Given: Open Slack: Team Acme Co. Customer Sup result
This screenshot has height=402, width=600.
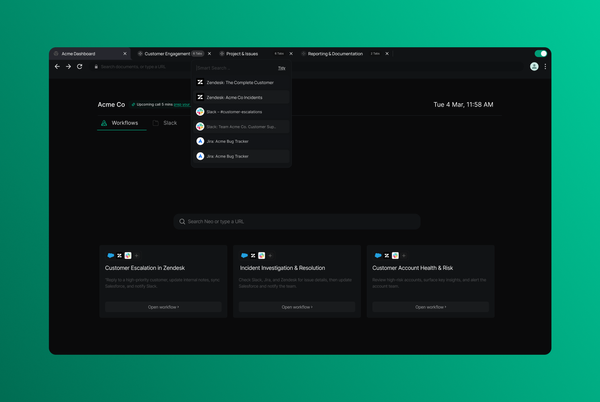Looking at the screenshot, I should (x=241, y=127).
